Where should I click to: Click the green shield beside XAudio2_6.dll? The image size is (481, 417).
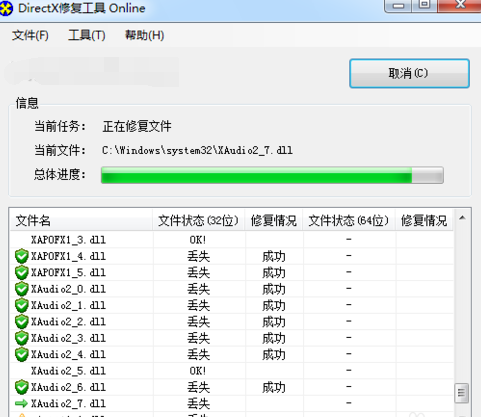[x=22, y=387]
